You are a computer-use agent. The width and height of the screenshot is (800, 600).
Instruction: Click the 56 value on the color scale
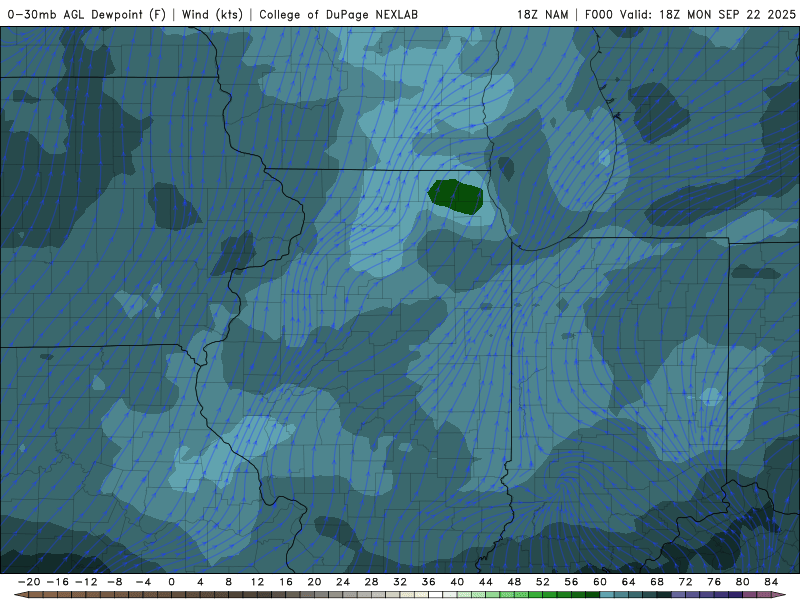[571, 582]
